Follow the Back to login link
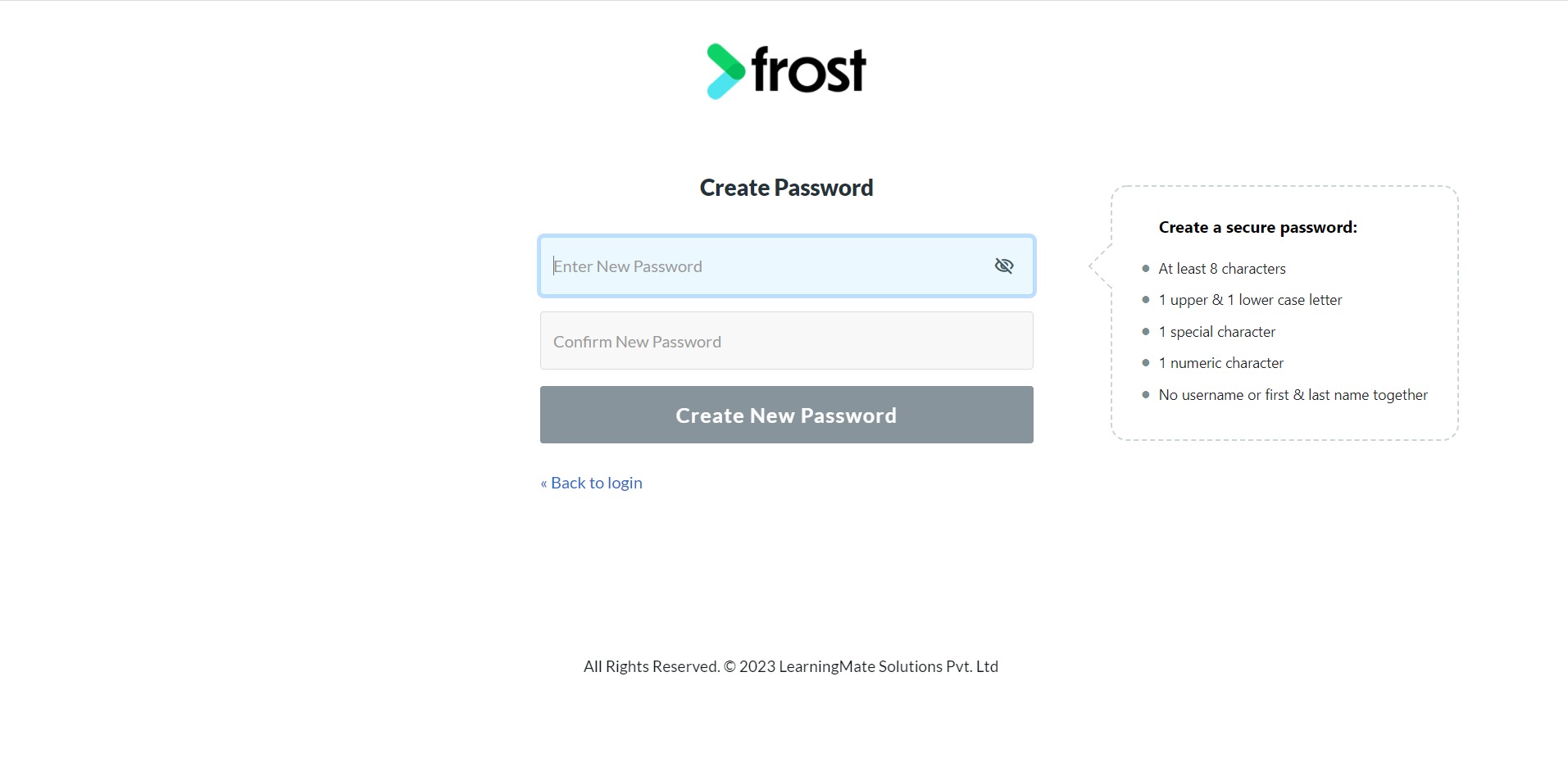Viewport: 1568px width, 772px height. (x=591, y=483)
